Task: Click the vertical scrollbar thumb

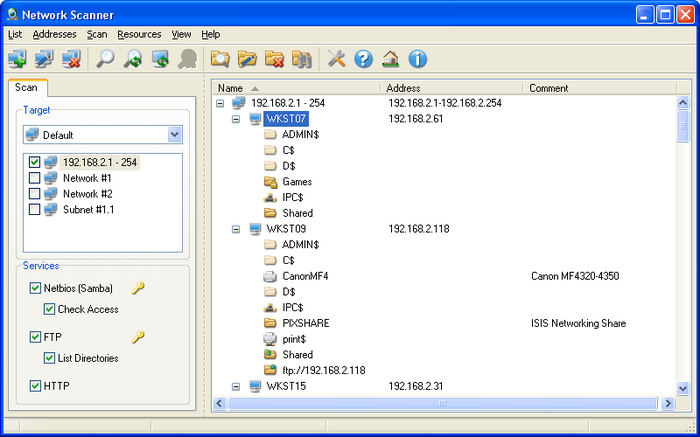Action: [683, 127]
